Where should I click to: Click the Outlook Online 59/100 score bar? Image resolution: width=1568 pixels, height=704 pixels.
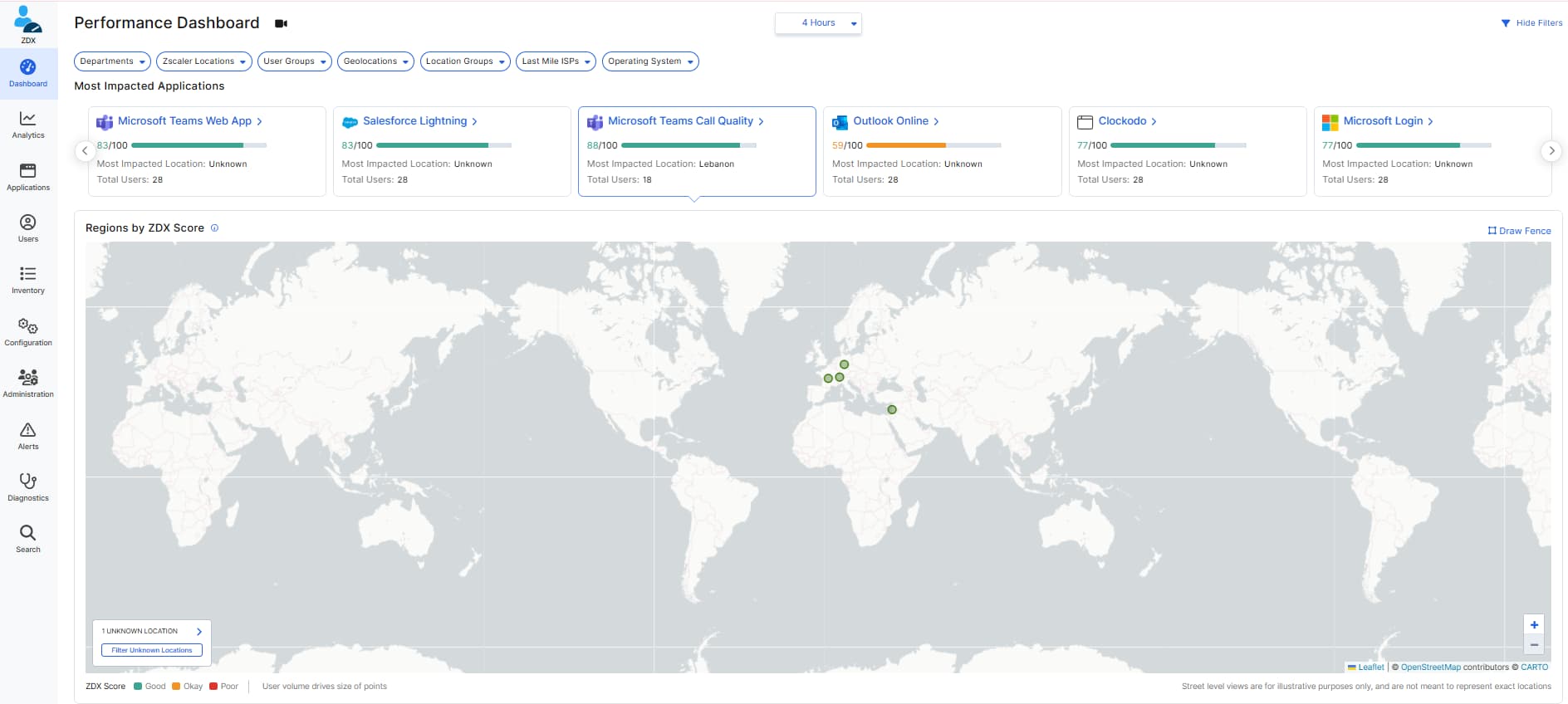[933, 145]
